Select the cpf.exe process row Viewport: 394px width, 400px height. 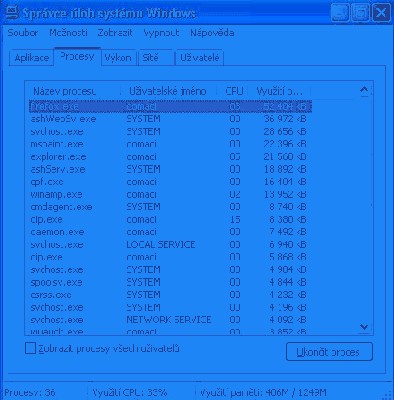coord(170,182)
